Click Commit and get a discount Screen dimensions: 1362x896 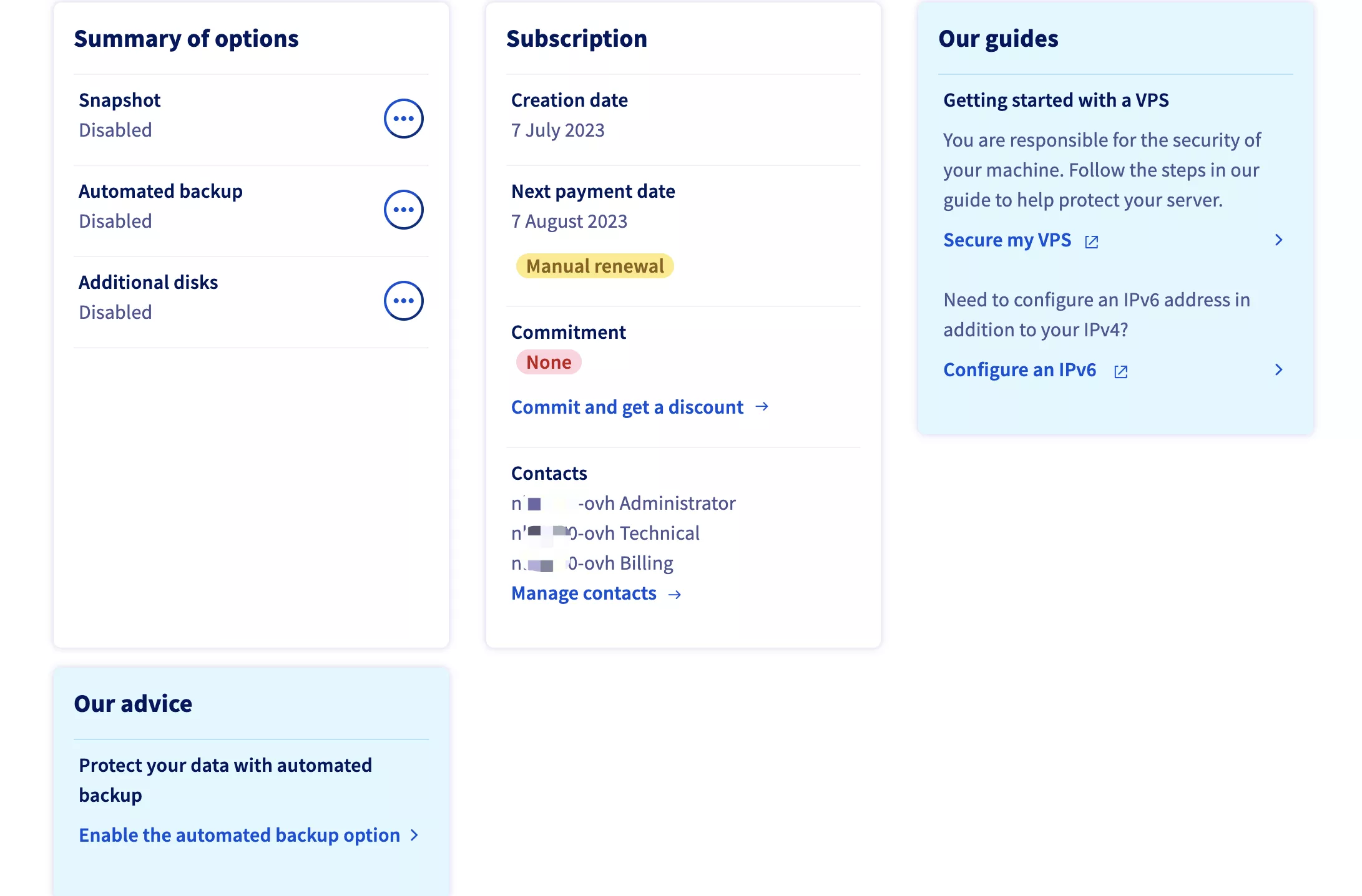click(627, 407)
